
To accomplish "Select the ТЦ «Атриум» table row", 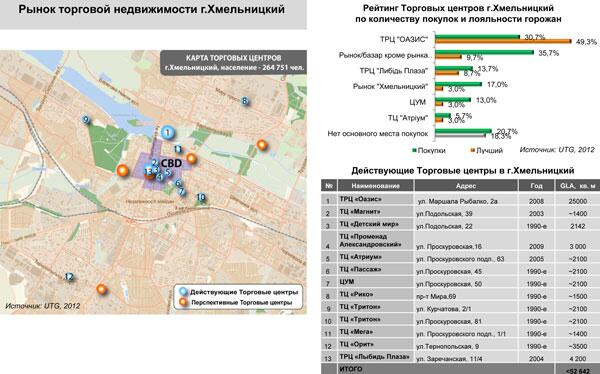I will click(460, 258).
